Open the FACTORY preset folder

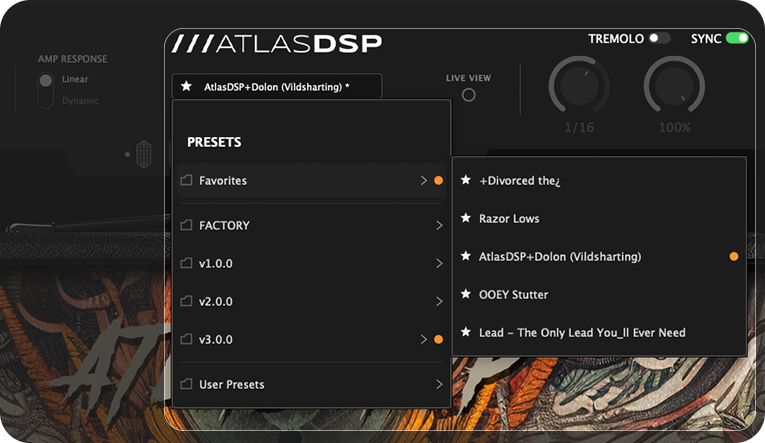click(311, 225)
